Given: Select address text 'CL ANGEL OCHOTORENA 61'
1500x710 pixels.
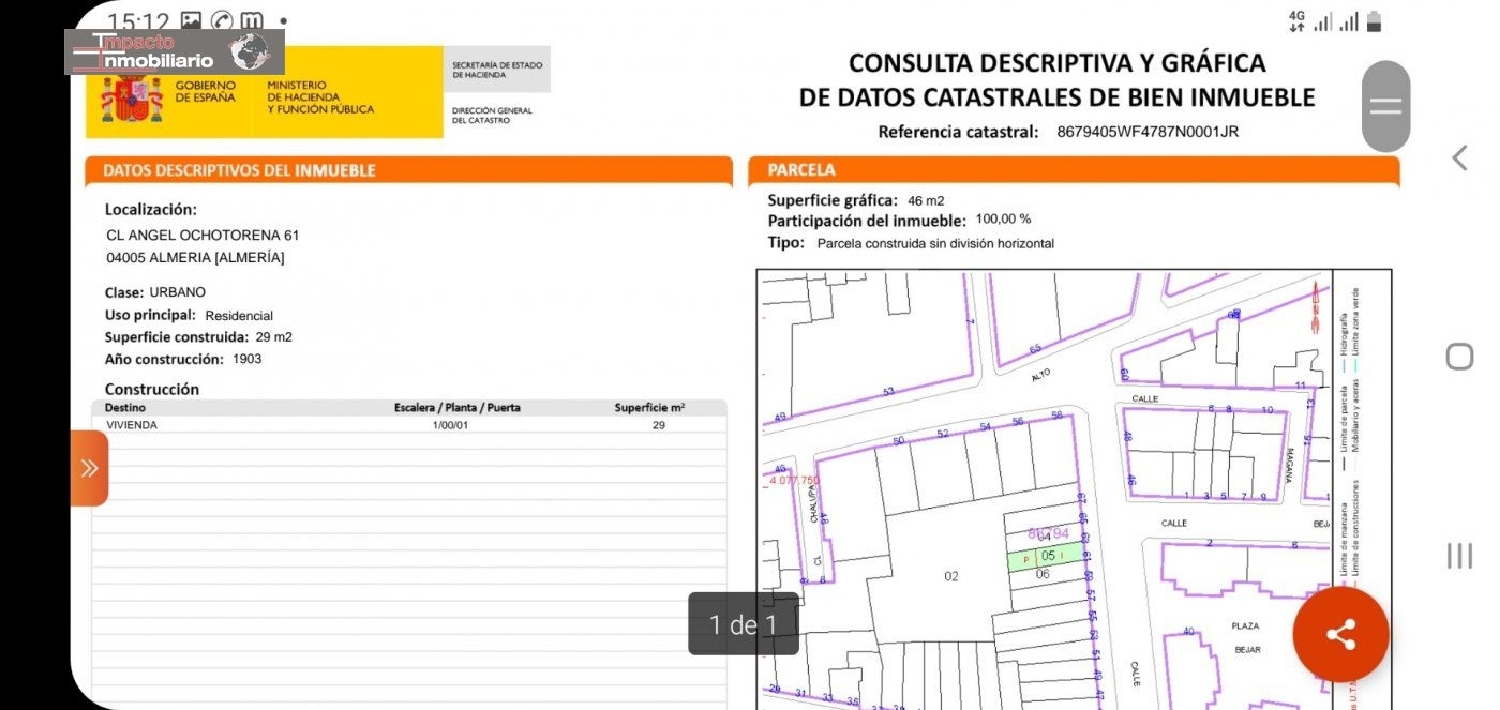Looking at the screenshot, I should 203,235.
